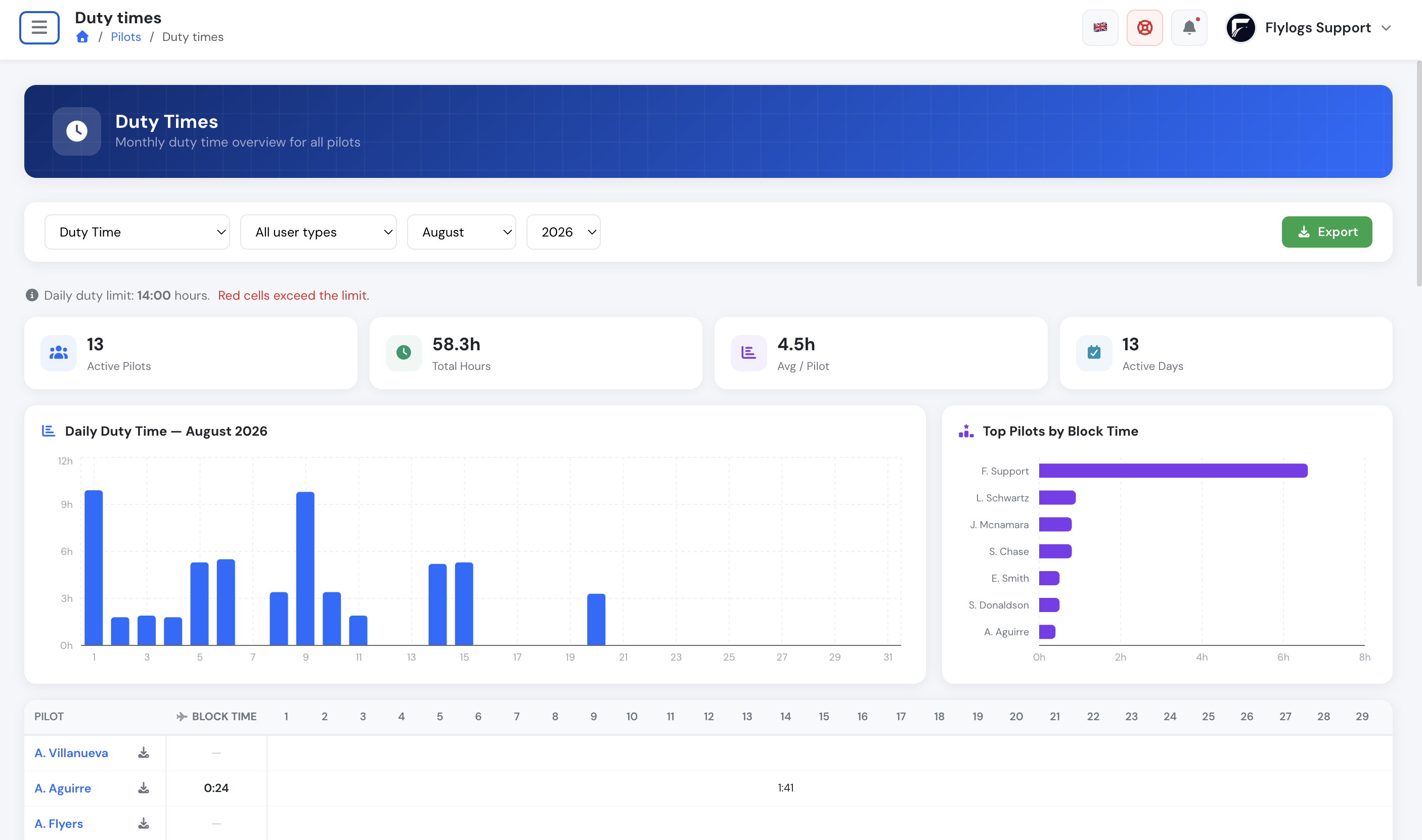Open the August month dropdown
The width and height of the screenshot is (1422, 840).
[x=462, y=232]
